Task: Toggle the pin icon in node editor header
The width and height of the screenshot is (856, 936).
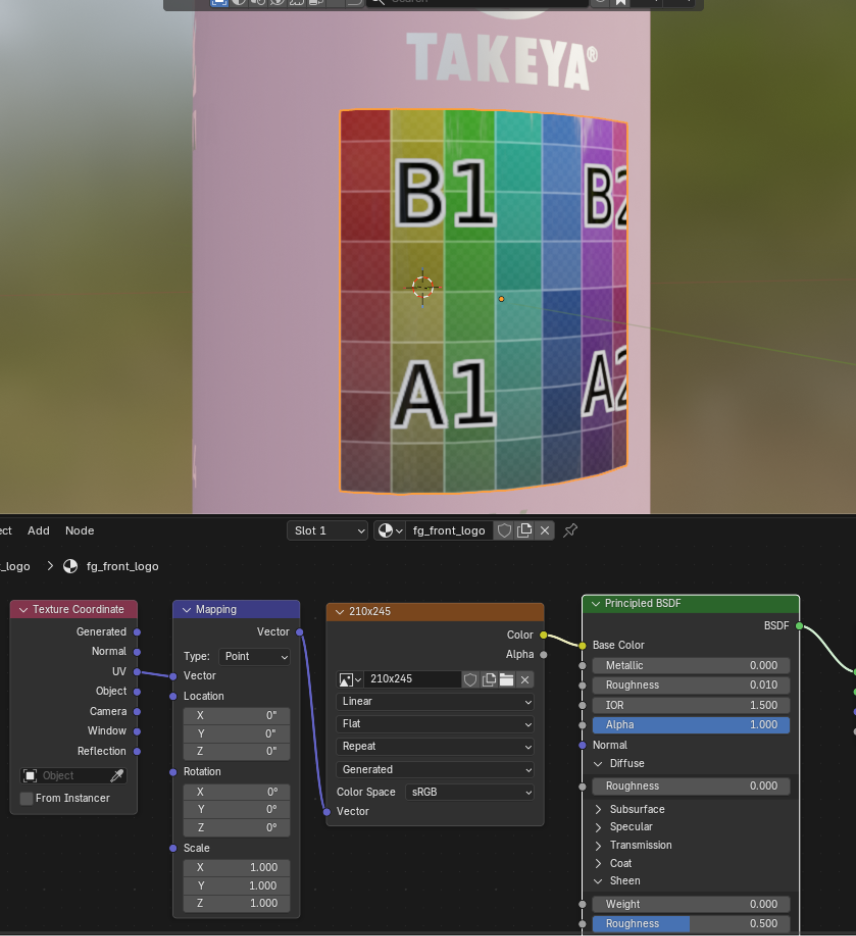Action: [570, 530]
